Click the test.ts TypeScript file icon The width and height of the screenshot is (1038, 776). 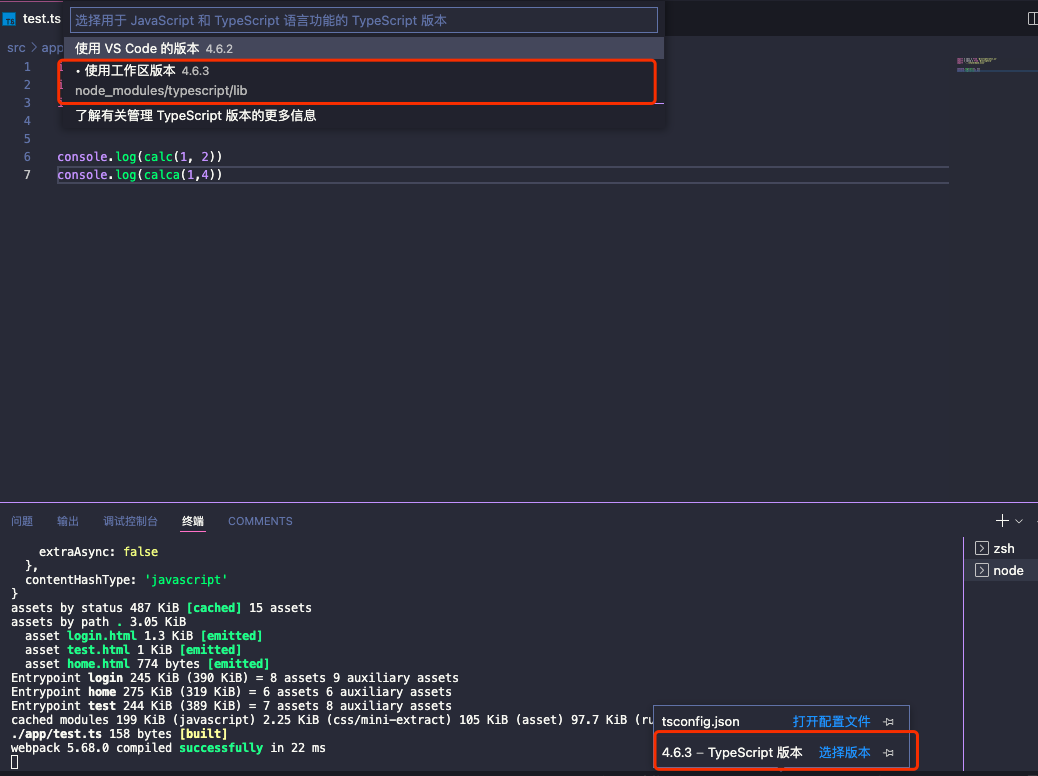click(x=9, y=19)
